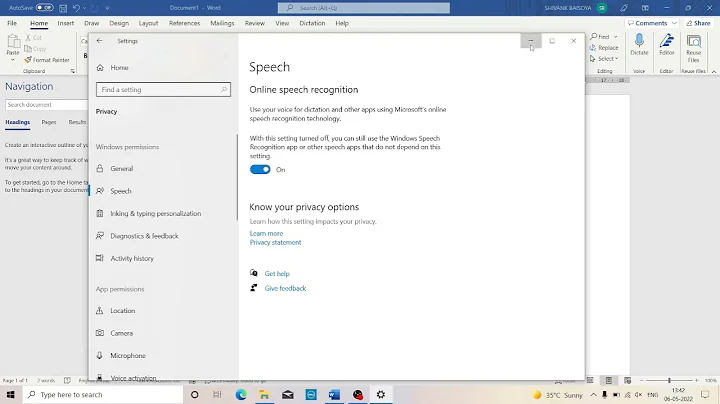Click the Give feedback link
Image resolution: width=720 pixels, height=404 pixels.
pyautogui.click(x=285, y=288)
